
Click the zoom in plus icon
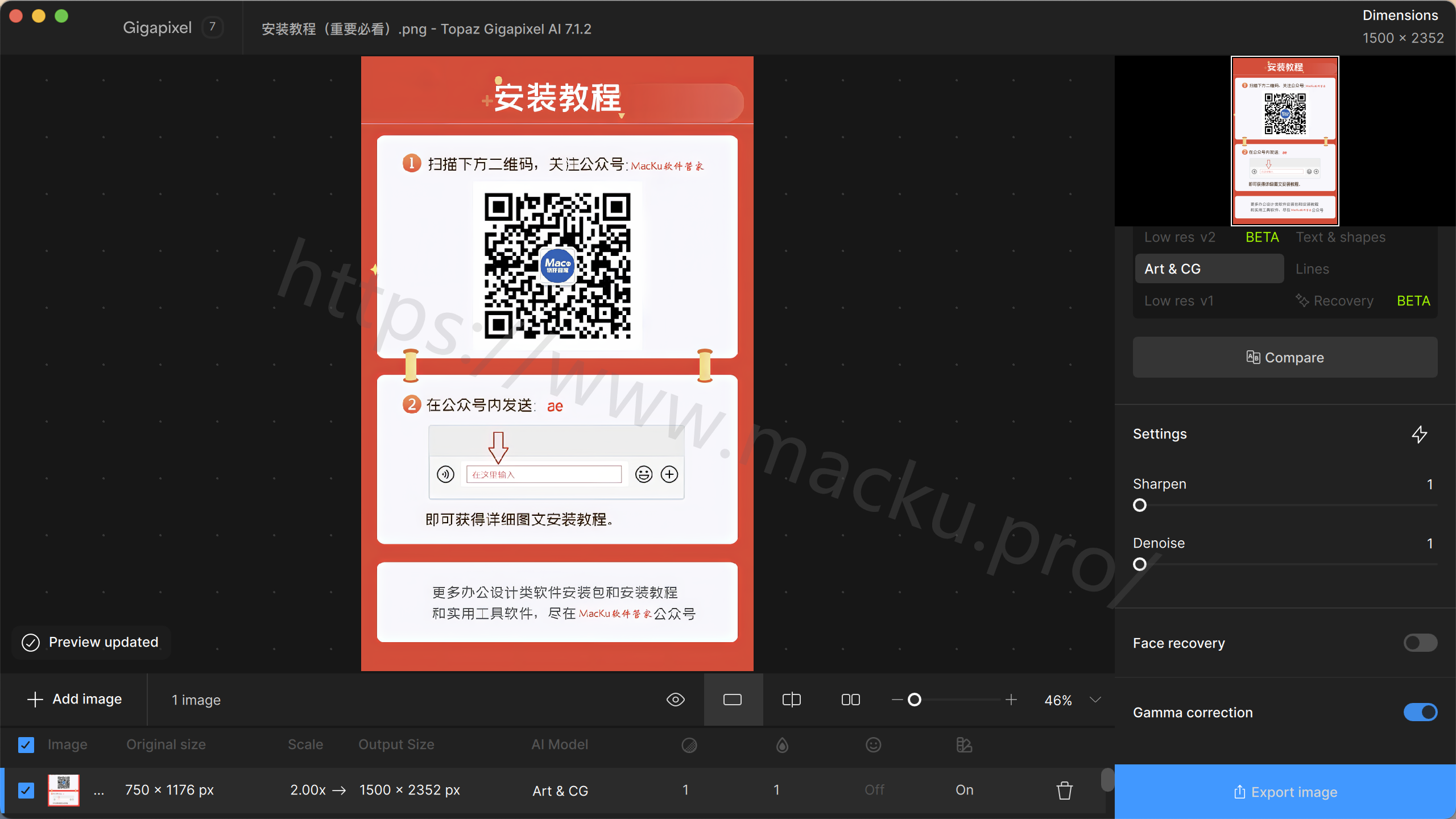click(x=1011, y=700)
